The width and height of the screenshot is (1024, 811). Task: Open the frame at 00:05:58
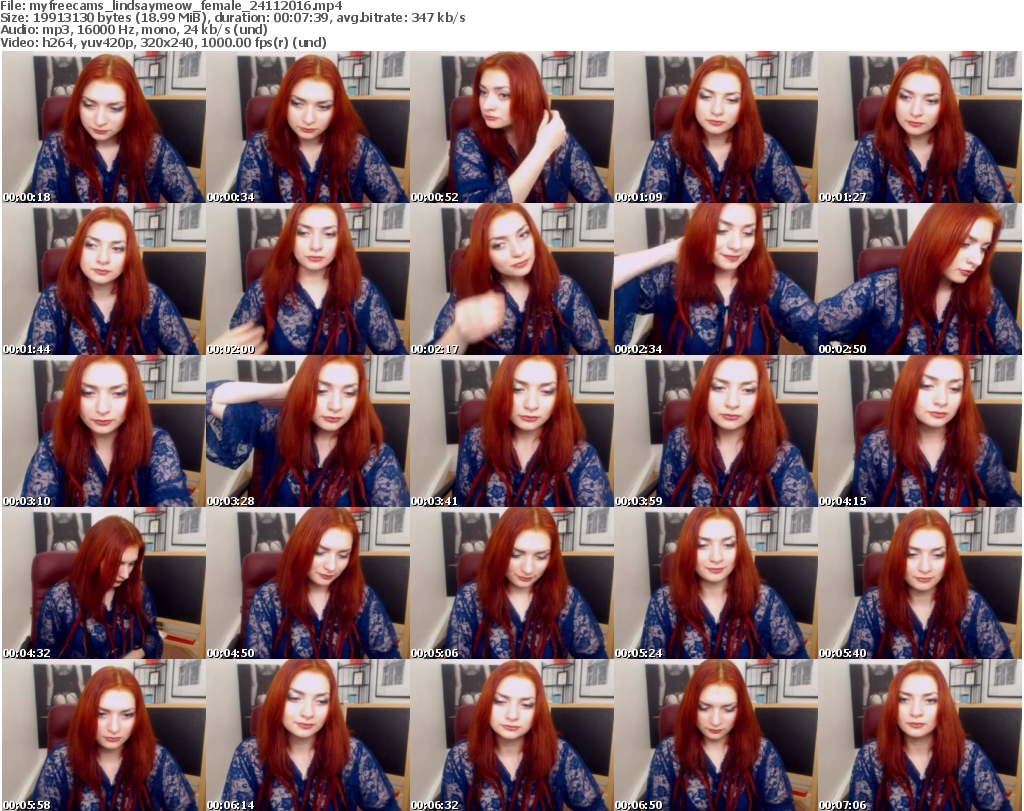tap(104, 735)
